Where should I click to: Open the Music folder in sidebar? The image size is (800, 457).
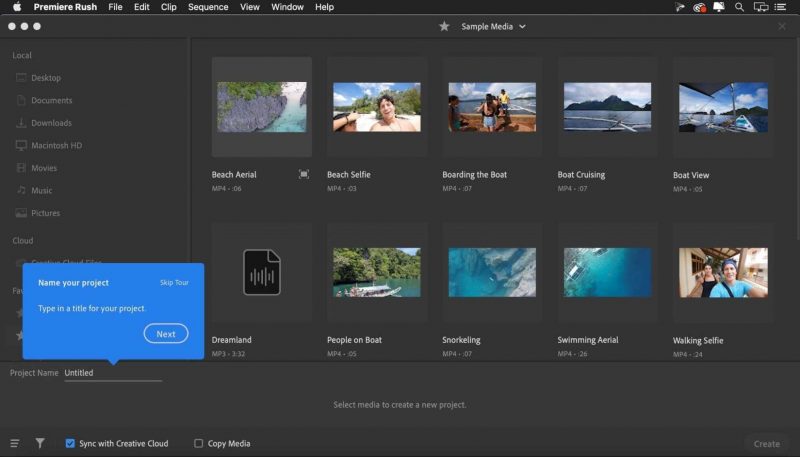pyautogui.click(x=42, y=190)
